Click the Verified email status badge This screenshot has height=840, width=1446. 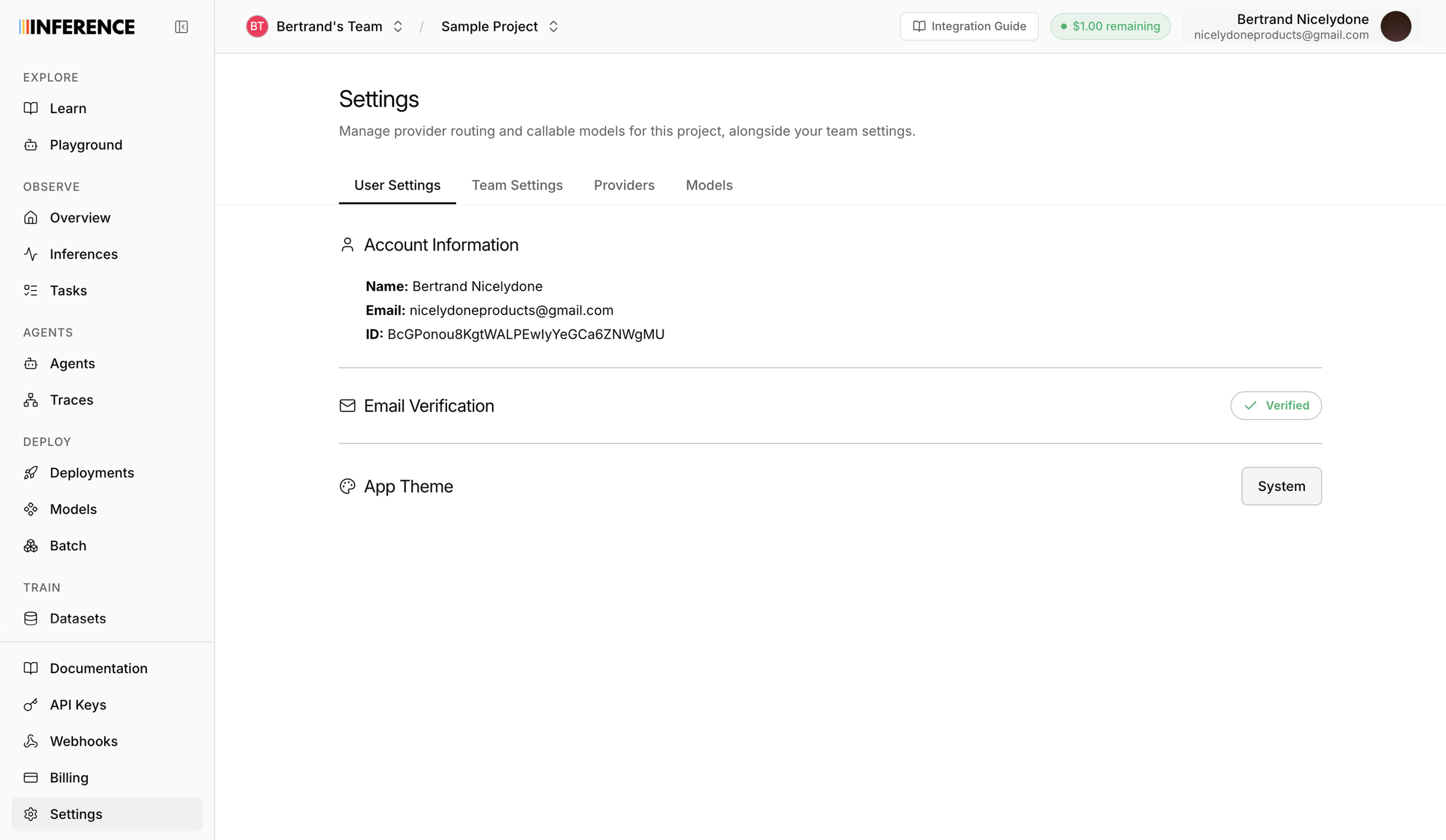point(1275,406)
